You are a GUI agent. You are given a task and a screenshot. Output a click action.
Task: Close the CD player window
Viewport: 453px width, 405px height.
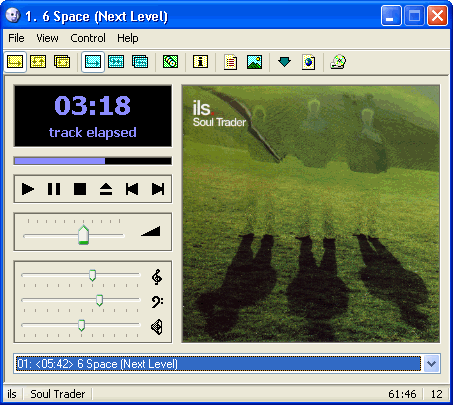437,15
